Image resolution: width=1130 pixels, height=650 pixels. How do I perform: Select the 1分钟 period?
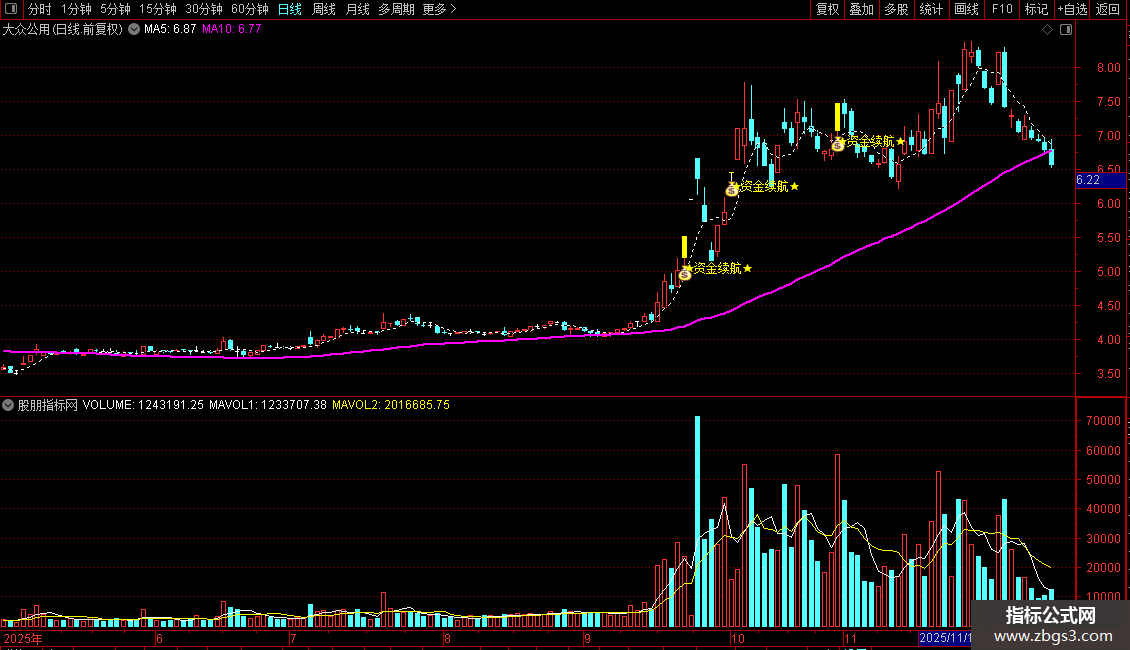pyautogui.click(x=76, y=9)
